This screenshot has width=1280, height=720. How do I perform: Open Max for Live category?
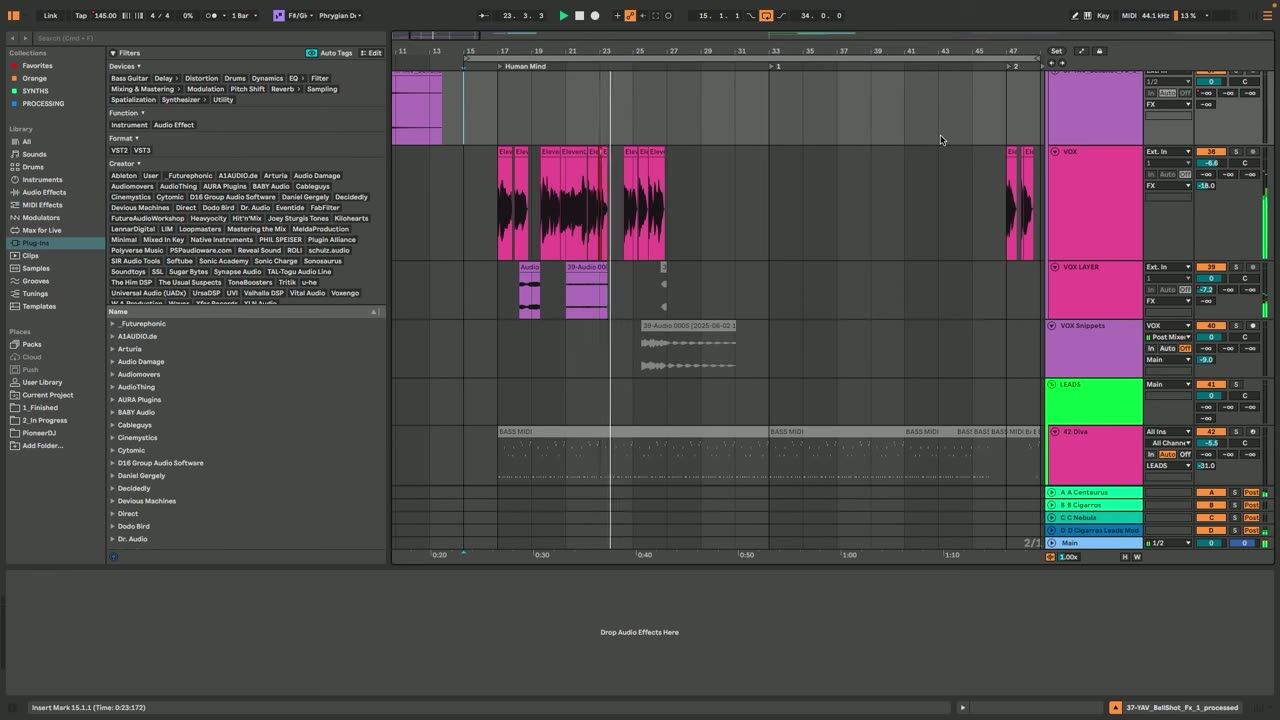(42, 230)
